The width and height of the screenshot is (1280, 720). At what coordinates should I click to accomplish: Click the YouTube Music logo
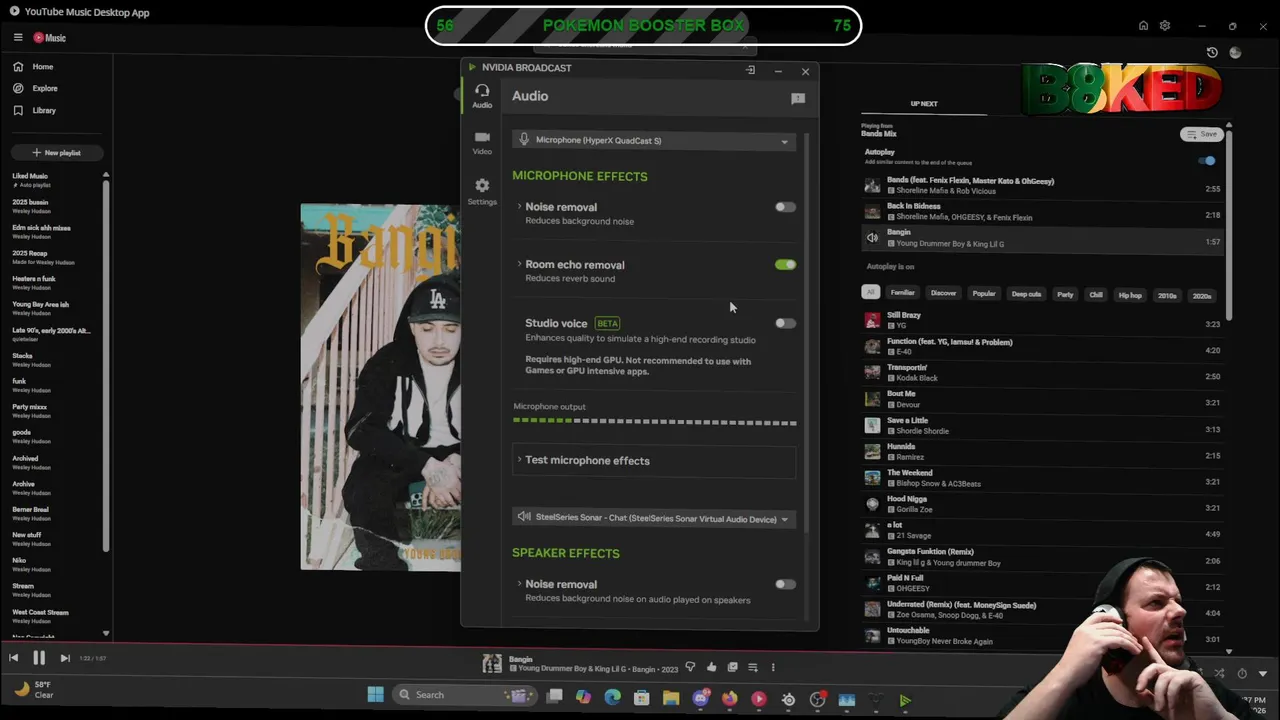tap(50, 38)
